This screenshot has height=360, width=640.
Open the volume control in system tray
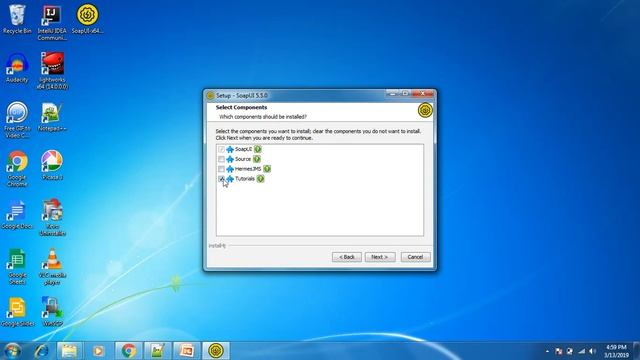click(x=592, y=351)
